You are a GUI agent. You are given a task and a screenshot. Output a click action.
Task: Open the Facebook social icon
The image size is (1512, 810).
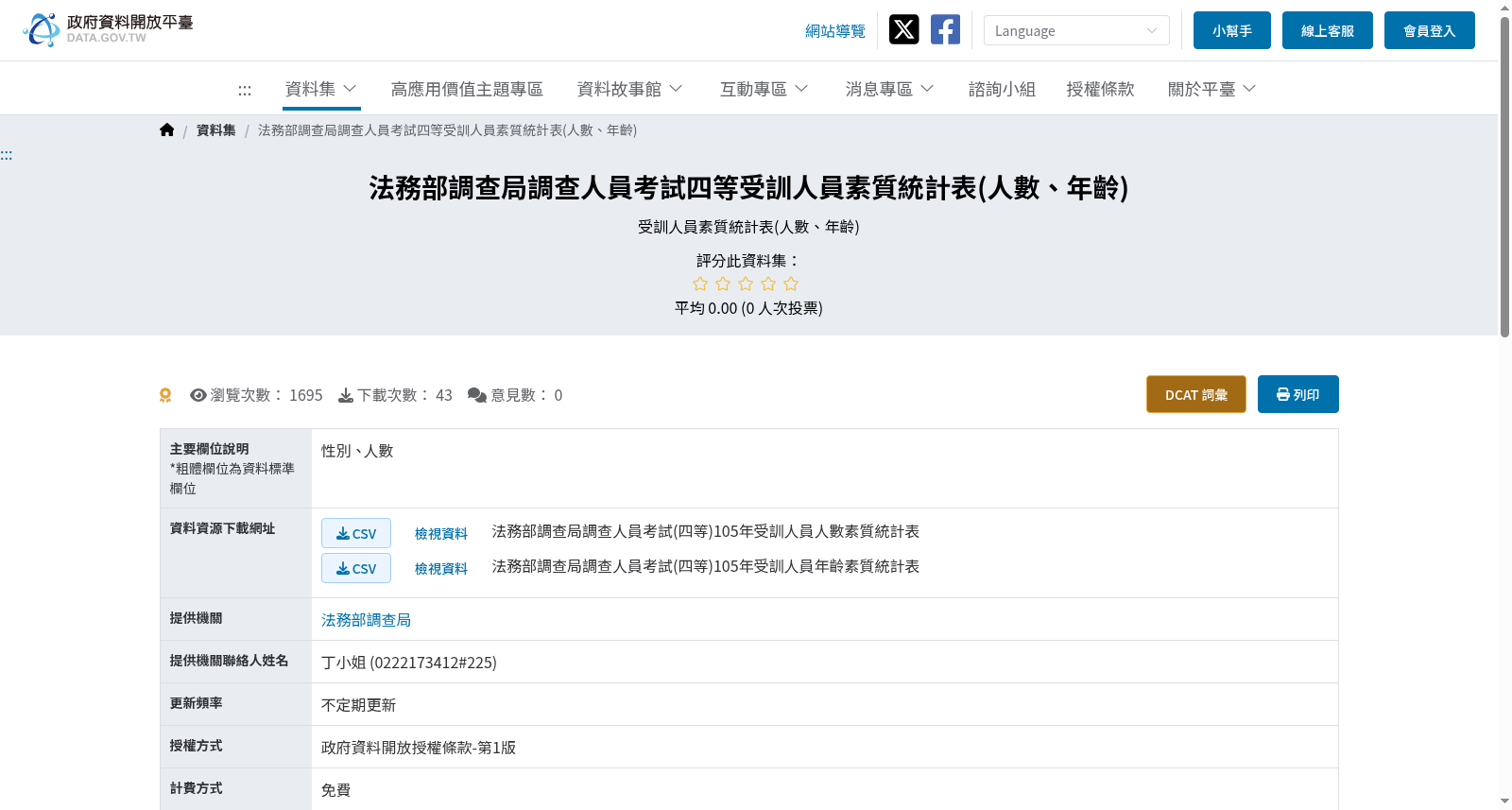(945, 29)
